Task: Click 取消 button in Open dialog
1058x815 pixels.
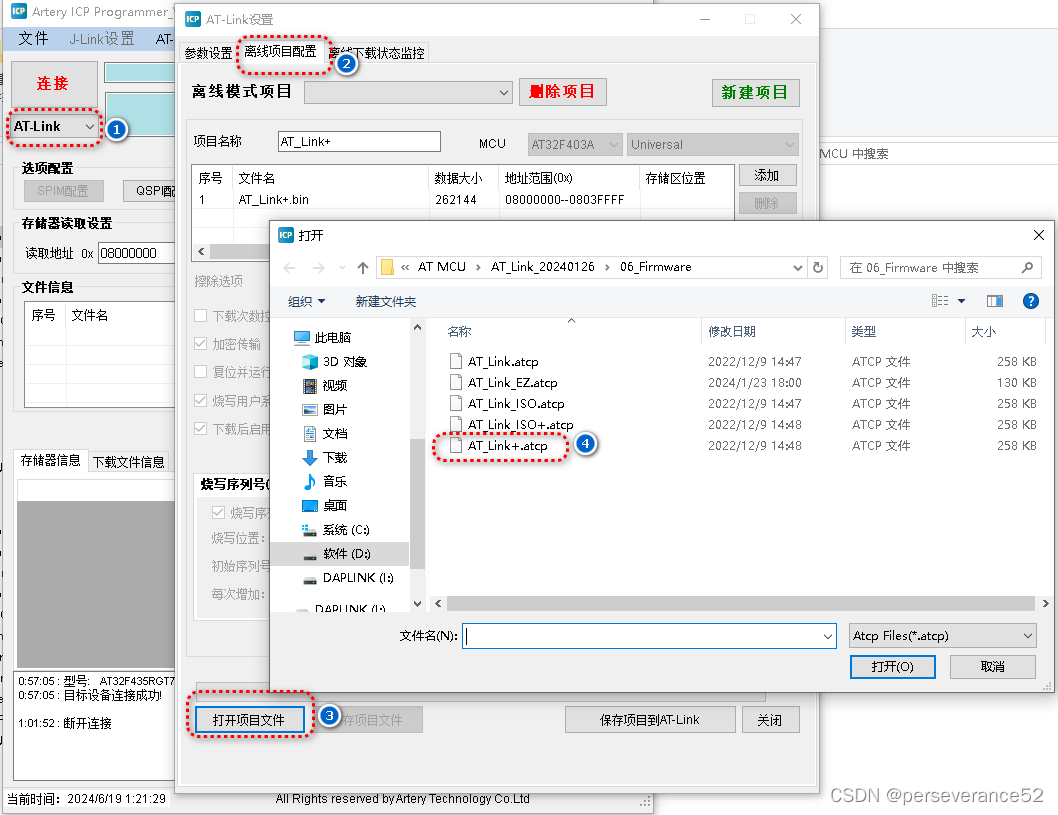Action: (x=992, y=667)
